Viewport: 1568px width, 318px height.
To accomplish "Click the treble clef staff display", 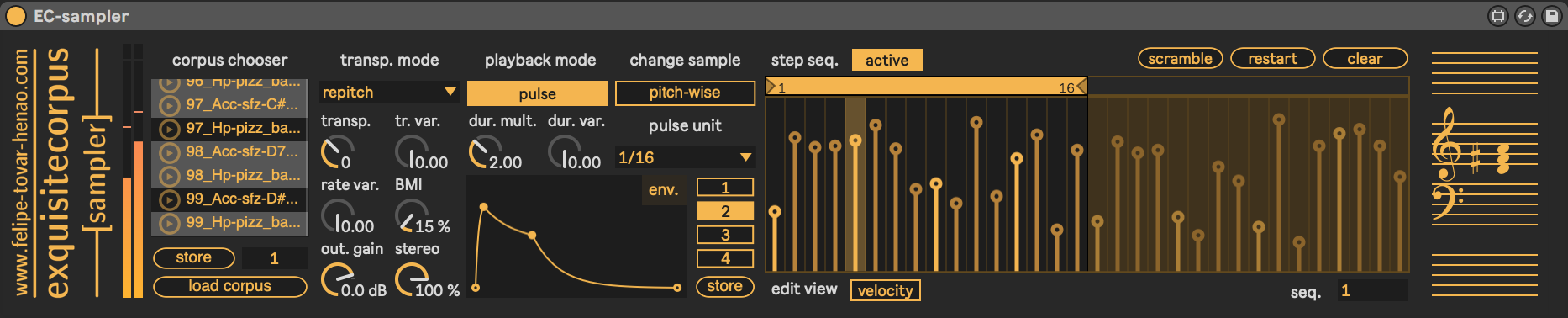I will point(1485,162).
